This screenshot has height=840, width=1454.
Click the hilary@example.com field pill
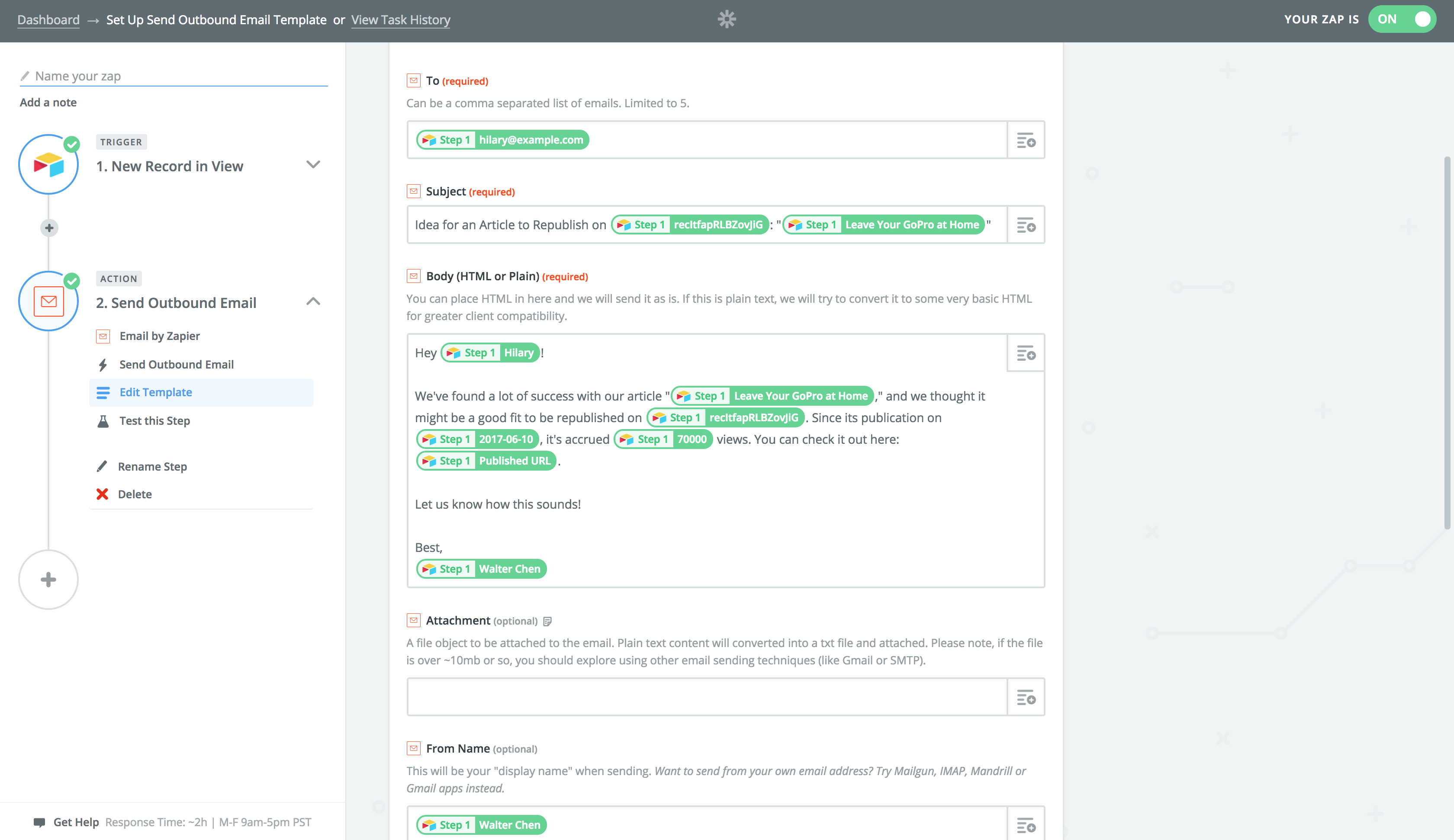pos(502,140)
